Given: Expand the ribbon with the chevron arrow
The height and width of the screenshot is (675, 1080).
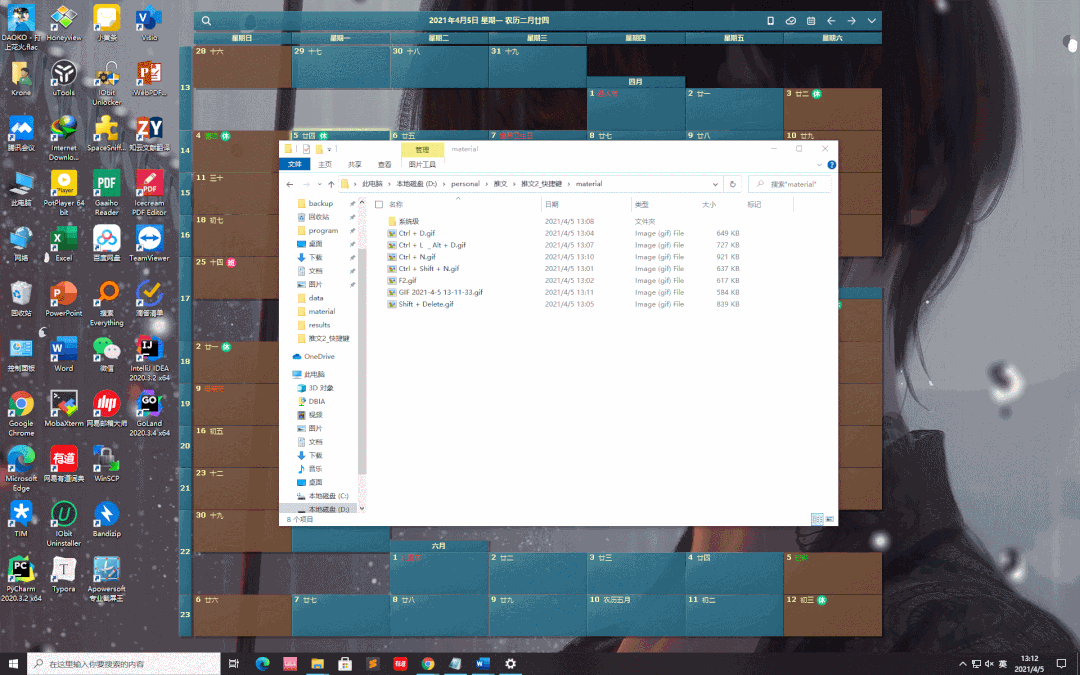Looking at the screenshot, I should click(x=818, y=163).
